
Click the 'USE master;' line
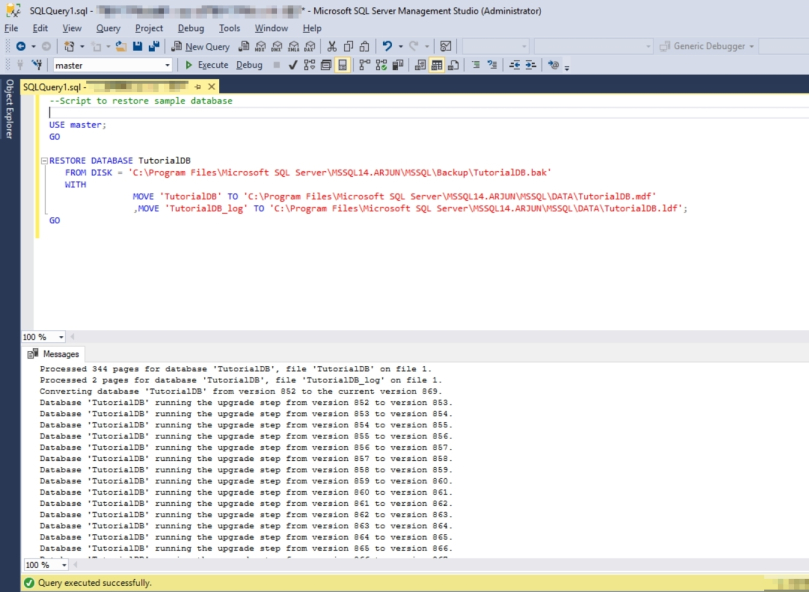(78, 125)
